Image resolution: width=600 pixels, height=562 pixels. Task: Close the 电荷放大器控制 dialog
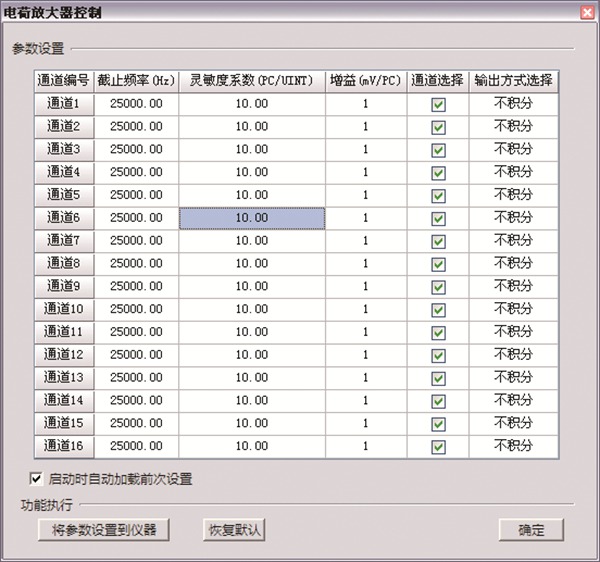(587, 11)
